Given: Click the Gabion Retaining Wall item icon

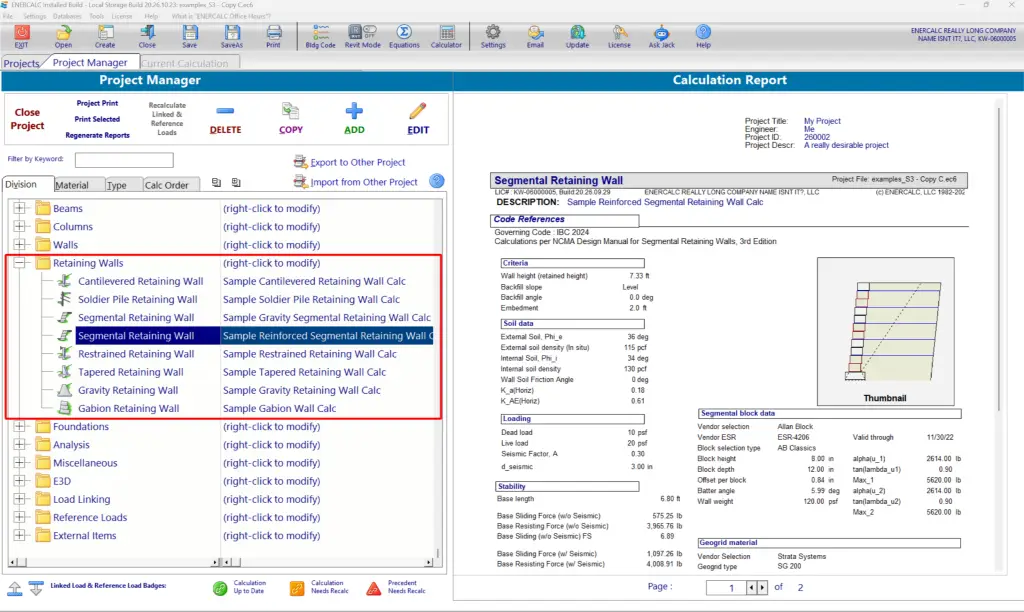Looking at the screenshot, I should 65,408.
